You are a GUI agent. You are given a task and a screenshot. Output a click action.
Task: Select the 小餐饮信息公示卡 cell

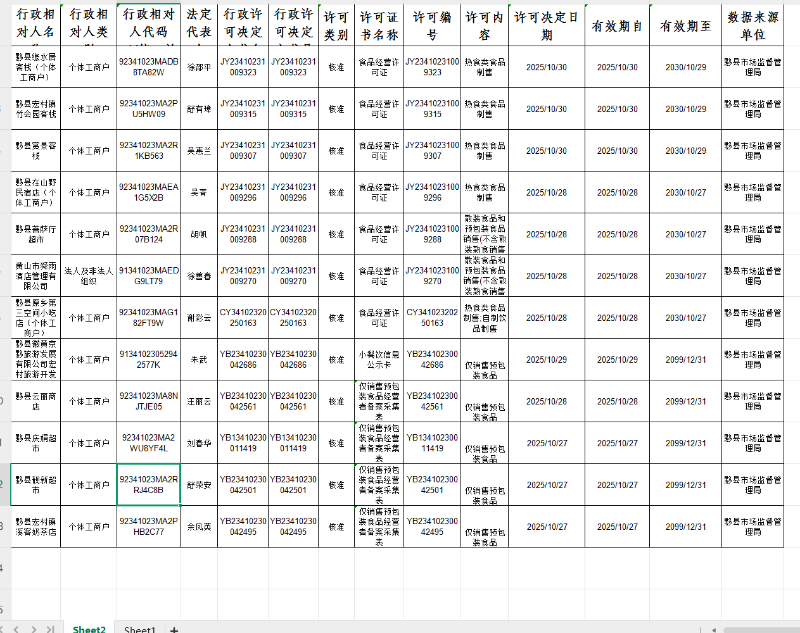tap(379, 359)
